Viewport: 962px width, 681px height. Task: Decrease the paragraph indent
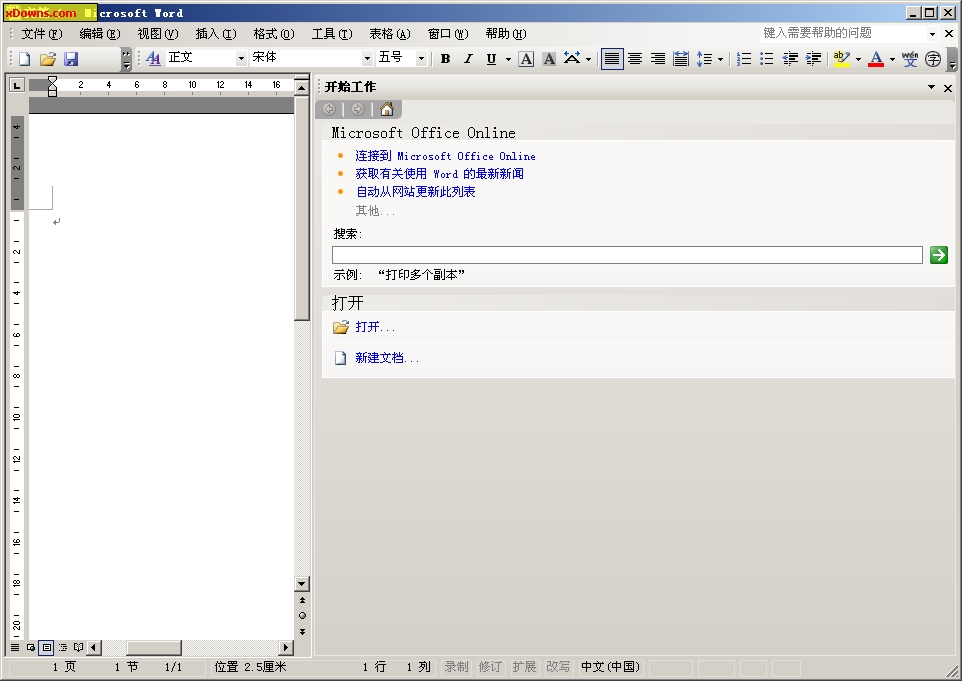click(790, 59)
